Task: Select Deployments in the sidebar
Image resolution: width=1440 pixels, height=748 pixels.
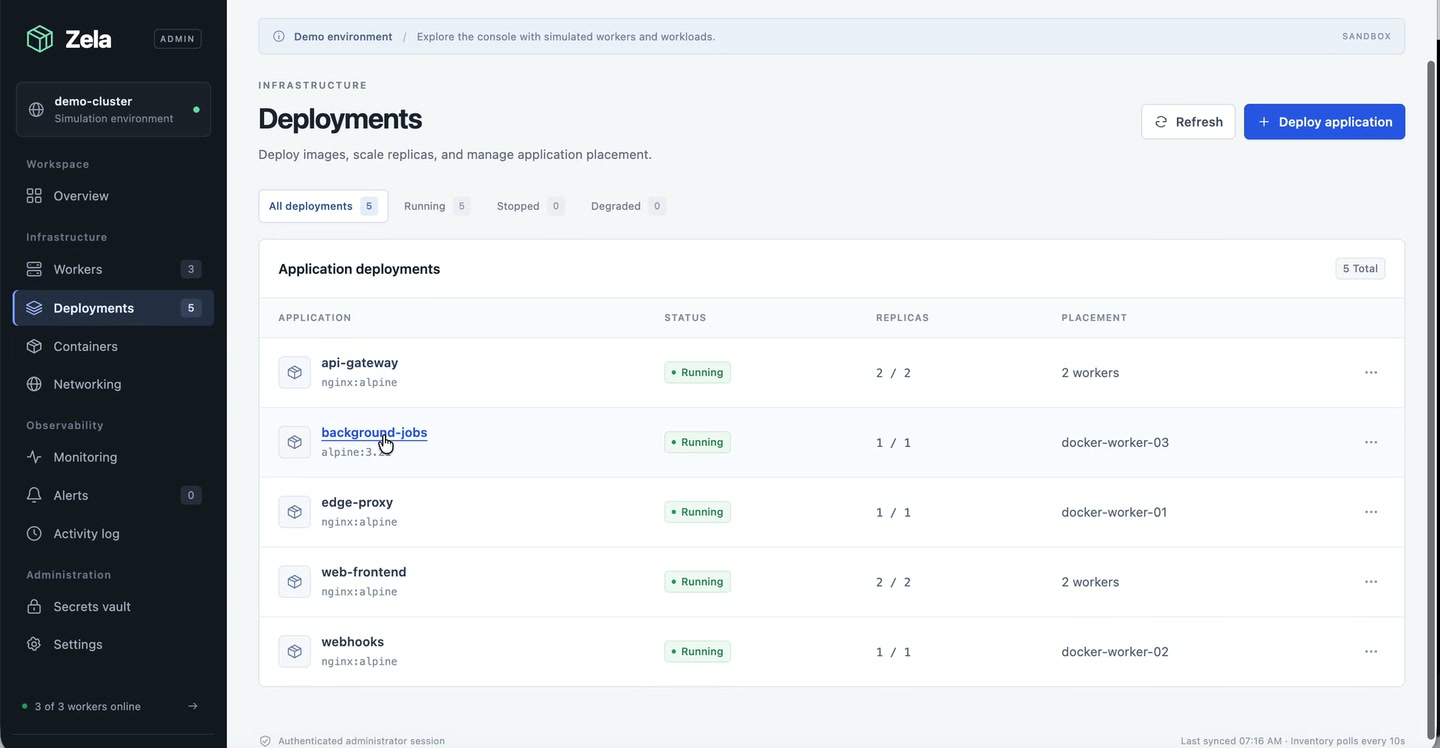Action: point(113,308)
